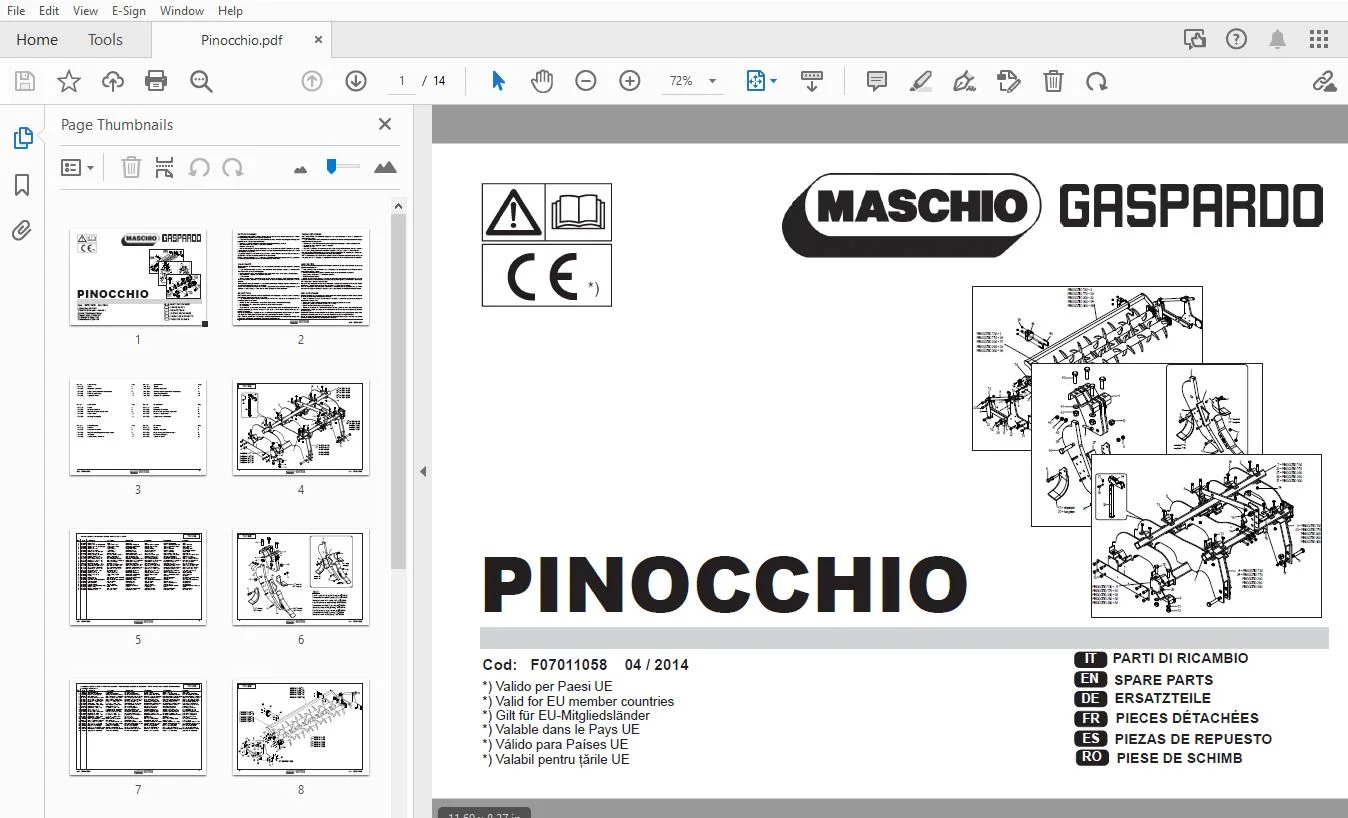
Task: Open the File menu
Action: [x=16, y=11]
